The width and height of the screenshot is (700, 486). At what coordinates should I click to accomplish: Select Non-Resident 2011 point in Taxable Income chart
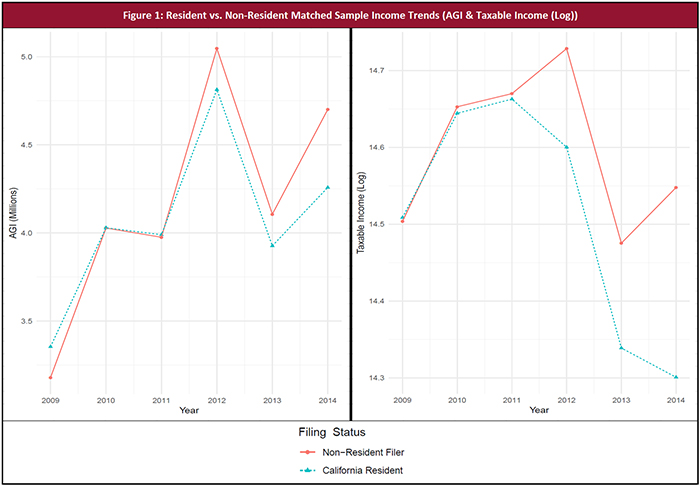(x=512, y=94)
